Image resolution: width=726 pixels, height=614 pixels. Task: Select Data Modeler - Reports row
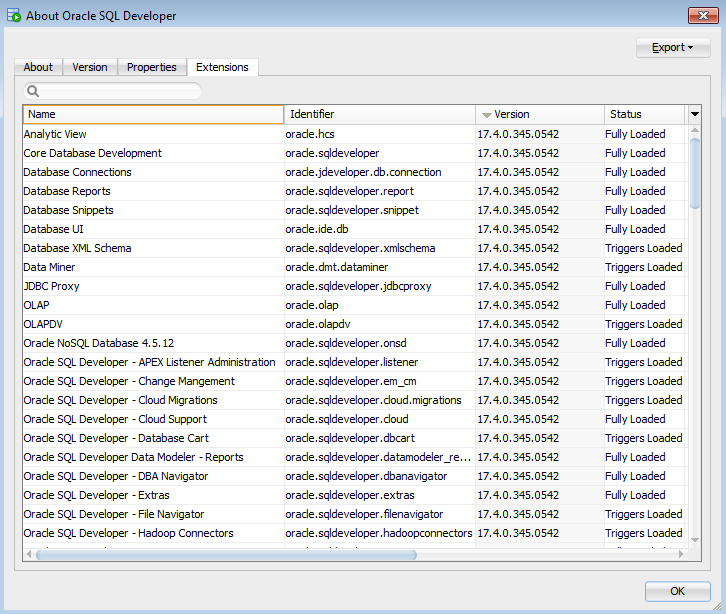coord(354,457)
